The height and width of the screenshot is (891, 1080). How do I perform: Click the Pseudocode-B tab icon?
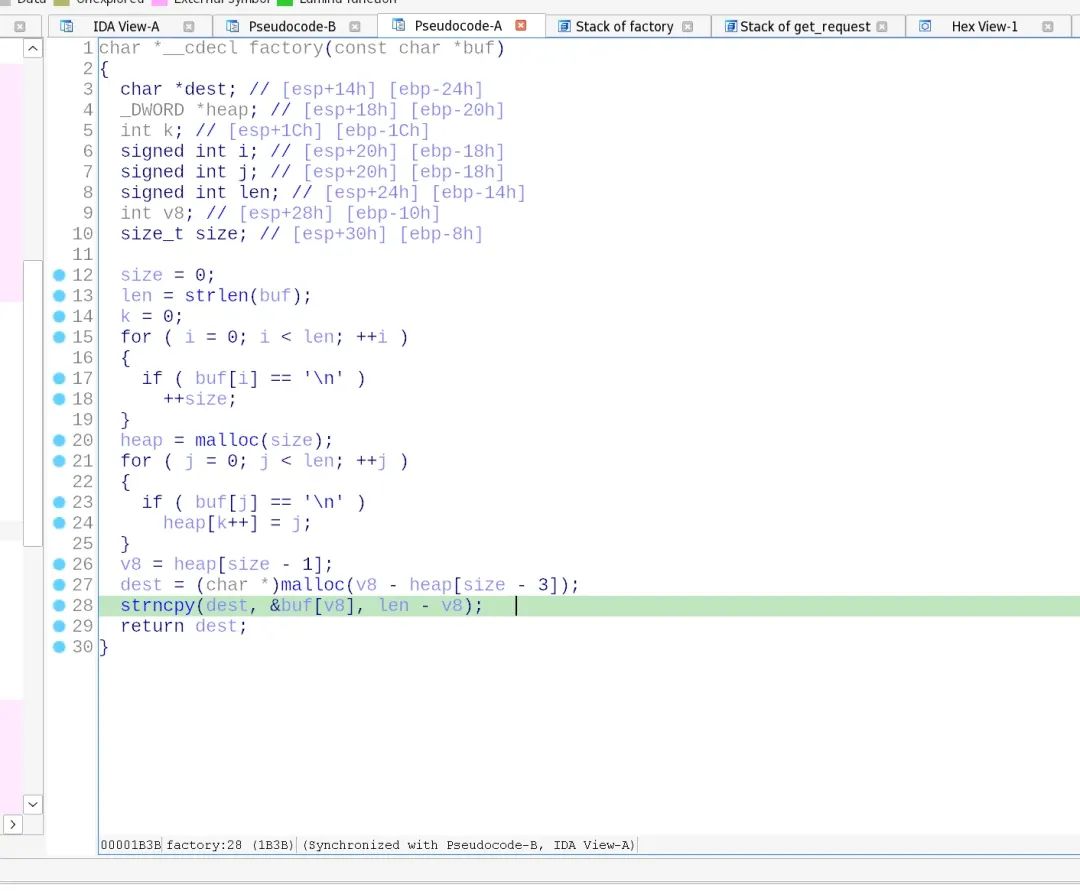233,26
